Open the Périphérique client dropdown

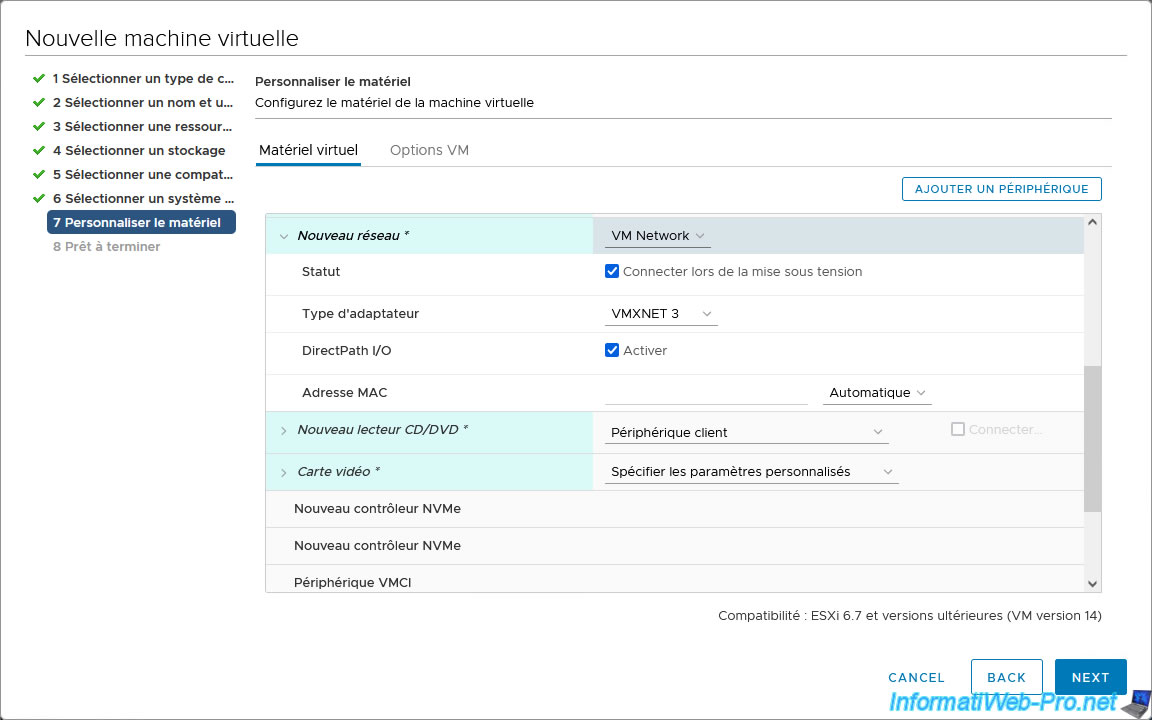746,432
